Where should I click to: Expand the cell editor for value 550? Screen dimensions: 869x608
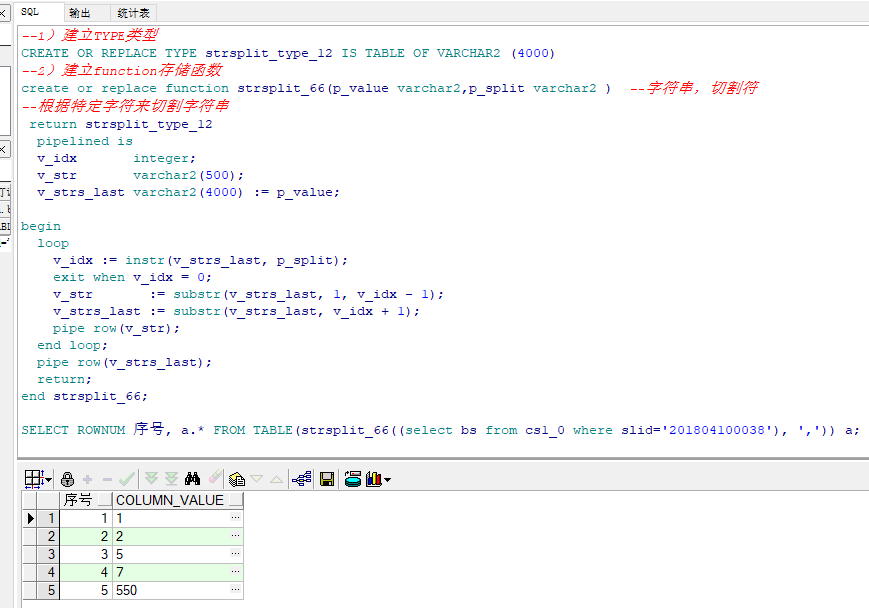pos(236,590)
